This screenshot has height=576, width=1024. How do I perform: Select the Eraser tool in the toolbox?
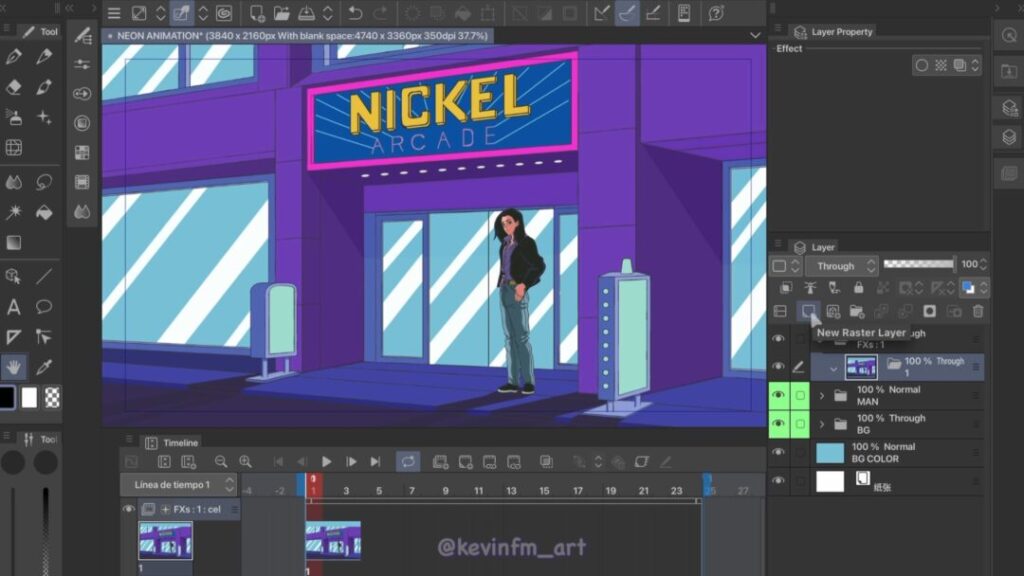pyautogui.click(x=14, y=87)
